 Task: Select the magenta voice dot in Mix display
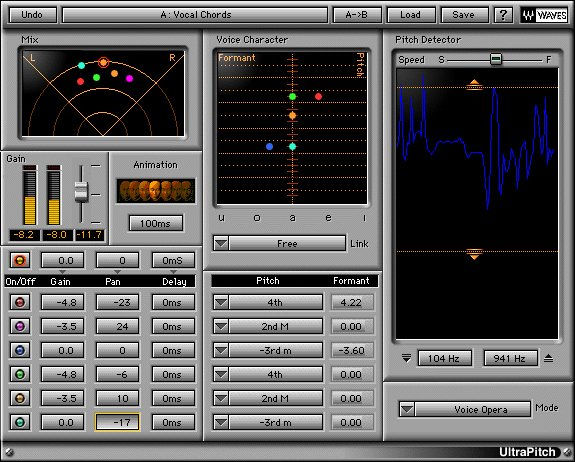(x=129, y=78)
